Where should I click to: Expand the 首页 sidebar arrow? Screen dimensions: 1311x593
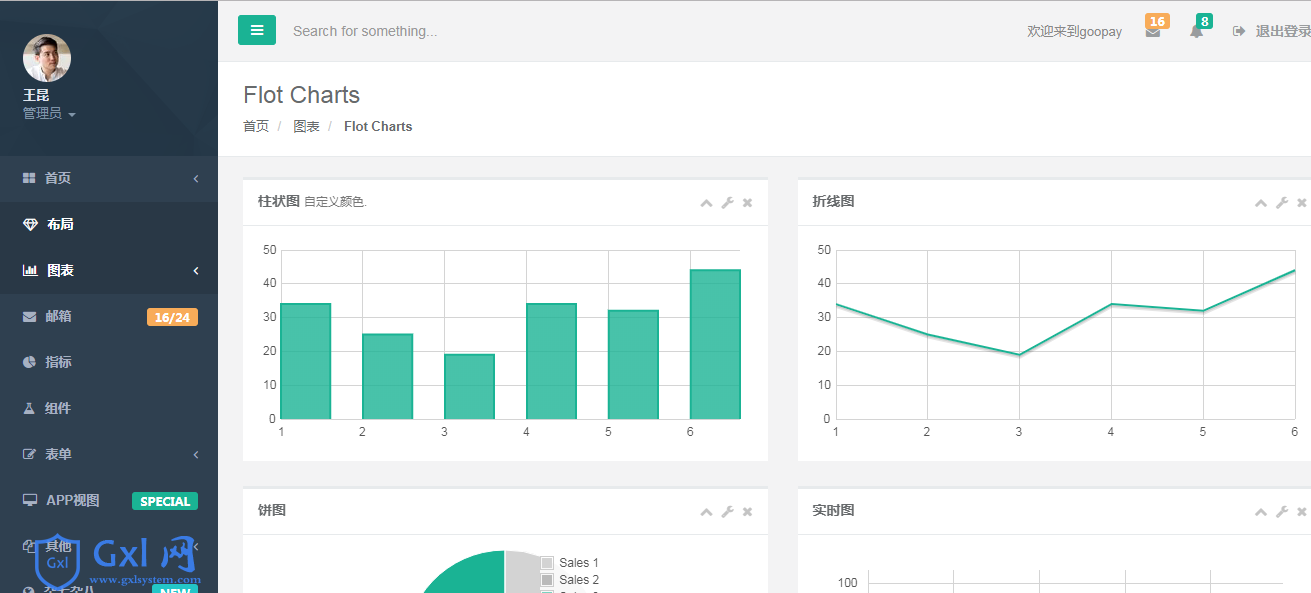coord(196,178)
